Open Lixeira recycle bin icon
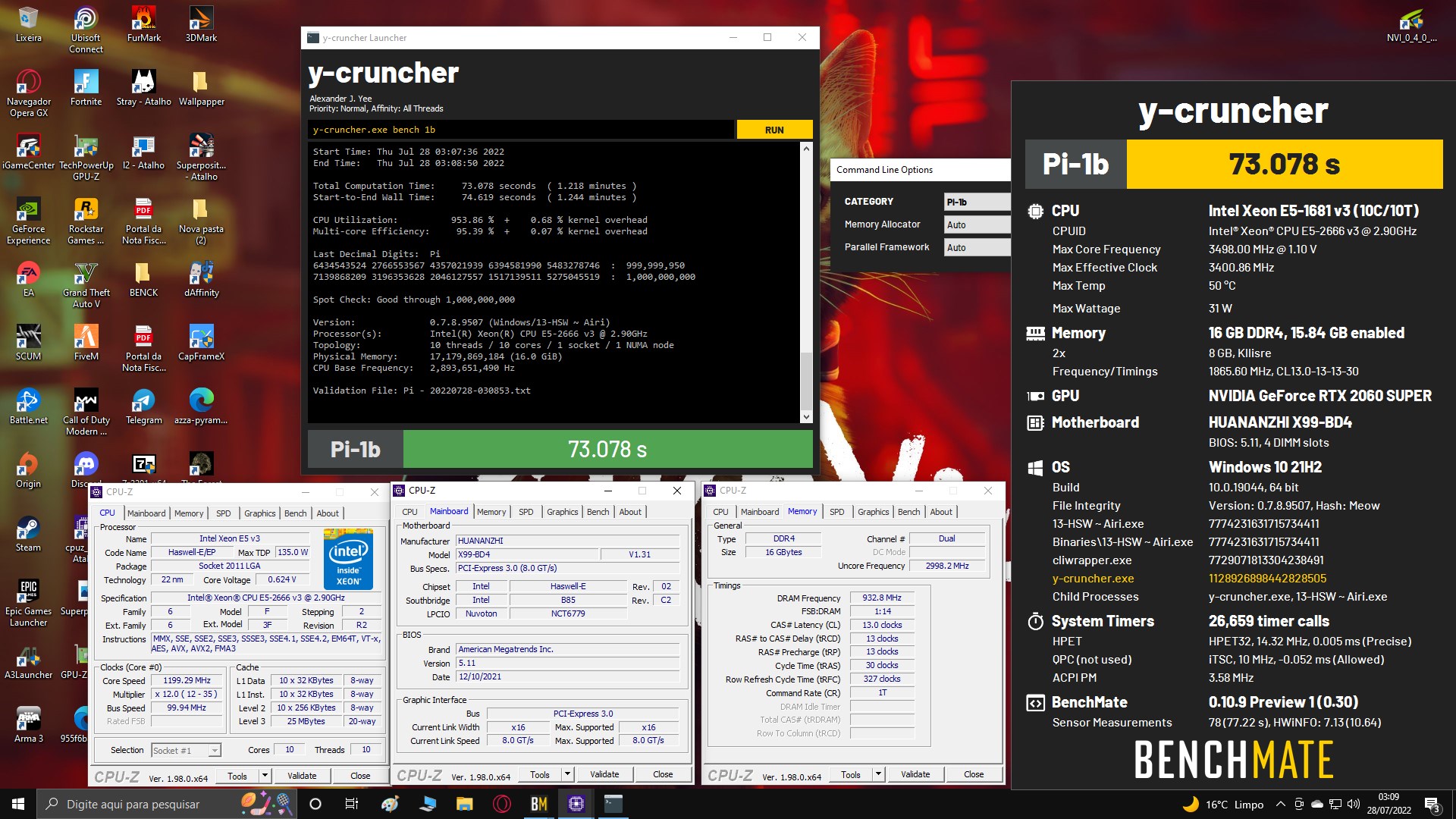Viewport: 1456px width, 819px height. [28, 24]
